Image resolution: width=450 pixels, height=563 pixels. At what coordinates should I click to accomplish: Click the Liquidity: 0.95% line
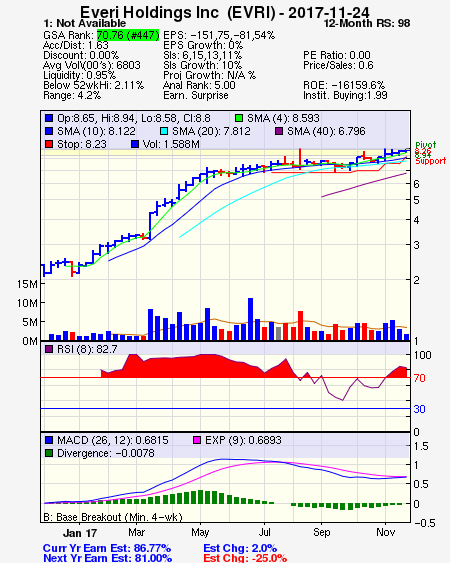(79, 75)
